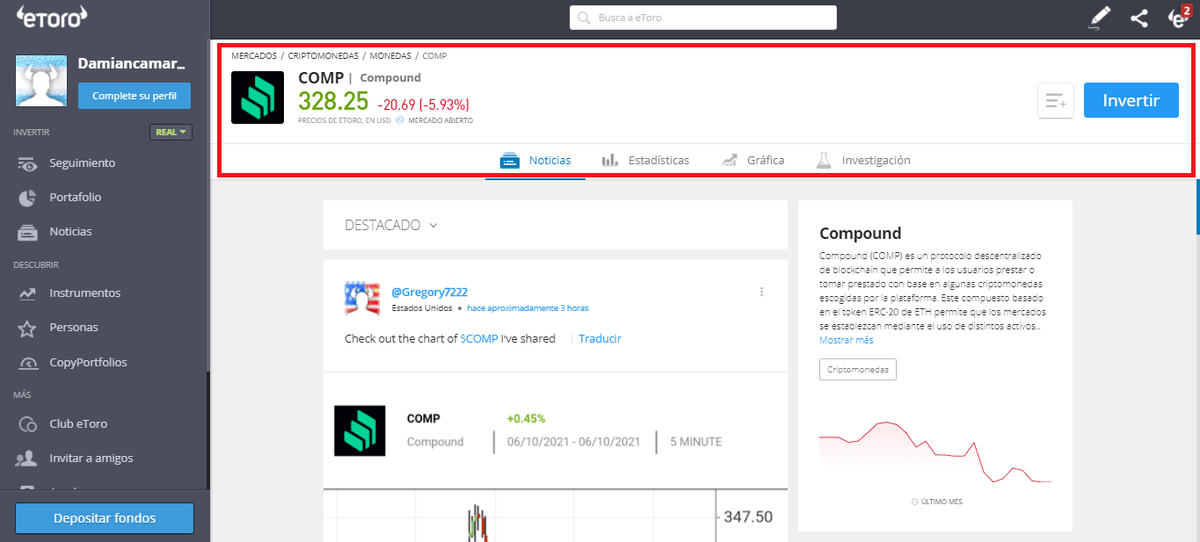Click CRIPTOMONEDAS in the breadcrumb
This screenshot has height=542, width=1200.
pos(321,56)
